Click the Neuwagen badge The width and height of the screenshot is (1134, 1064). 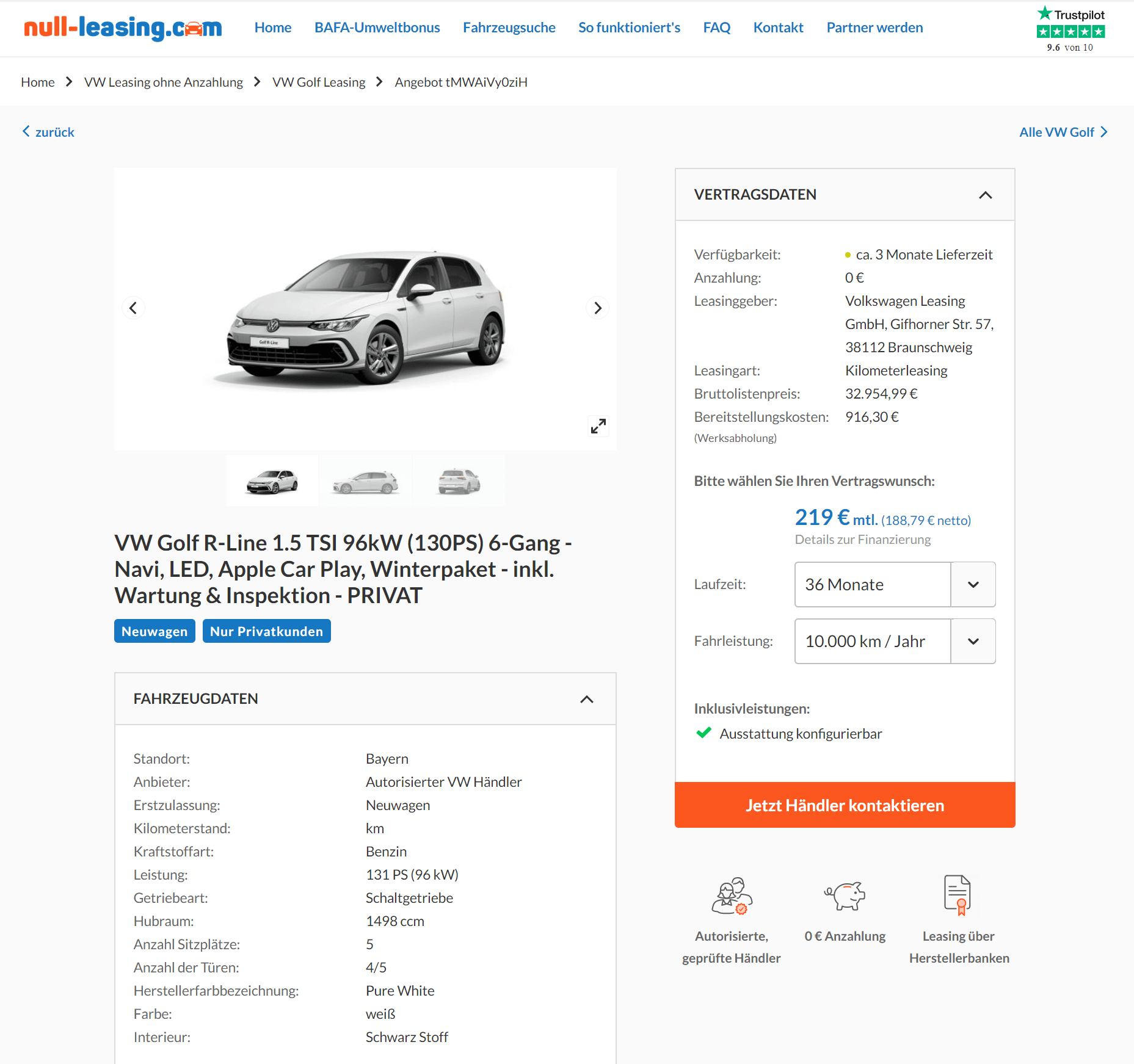pos(154,631)
